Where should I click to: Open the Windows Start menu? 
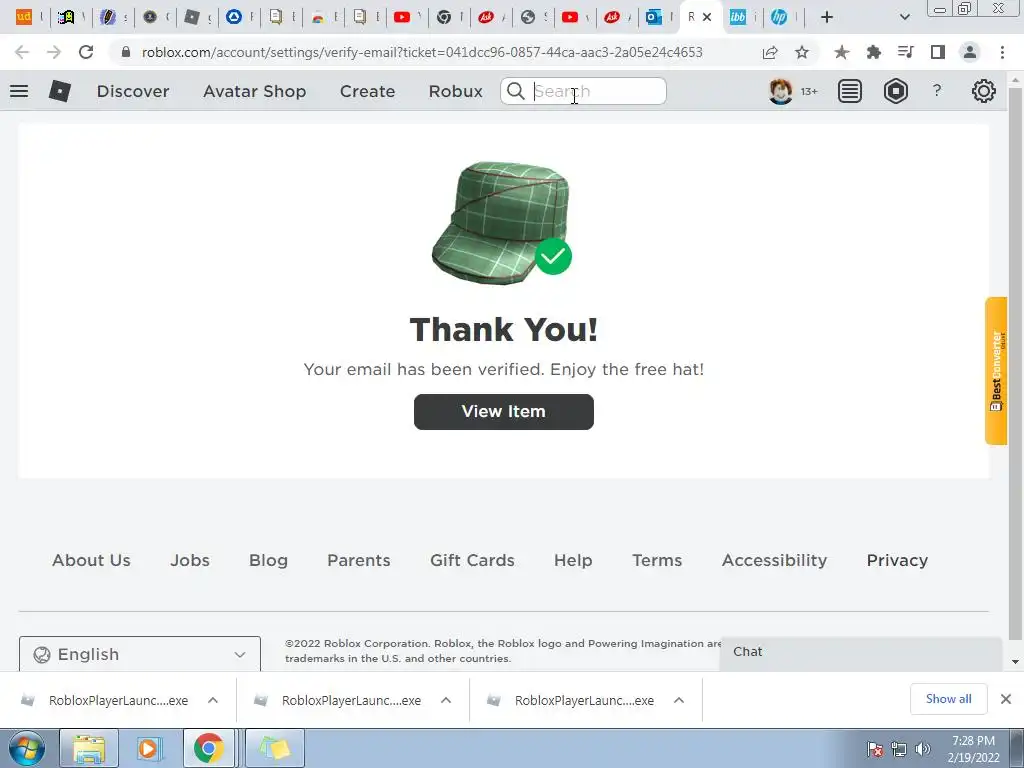(27, 748)
